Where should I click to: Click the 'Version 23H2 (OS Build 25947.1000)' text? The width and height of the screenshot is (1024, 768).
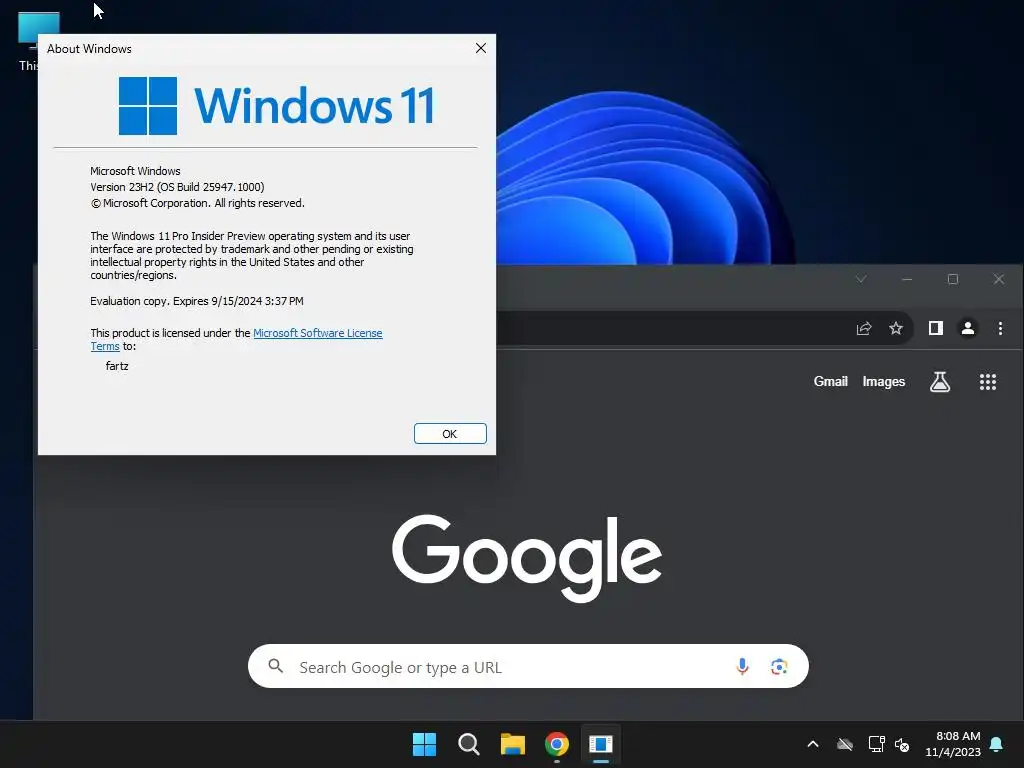coord(177,187)
